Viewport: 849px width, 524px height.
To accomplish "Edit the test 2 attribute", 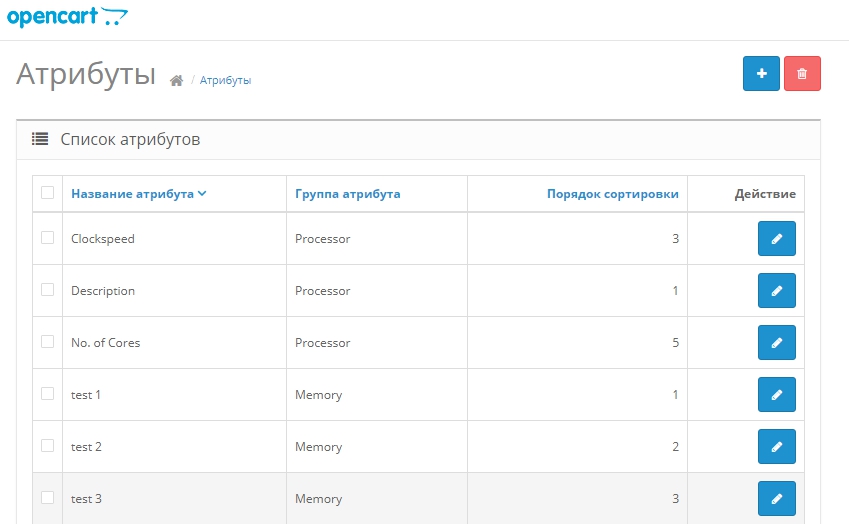I will point(776,447).
